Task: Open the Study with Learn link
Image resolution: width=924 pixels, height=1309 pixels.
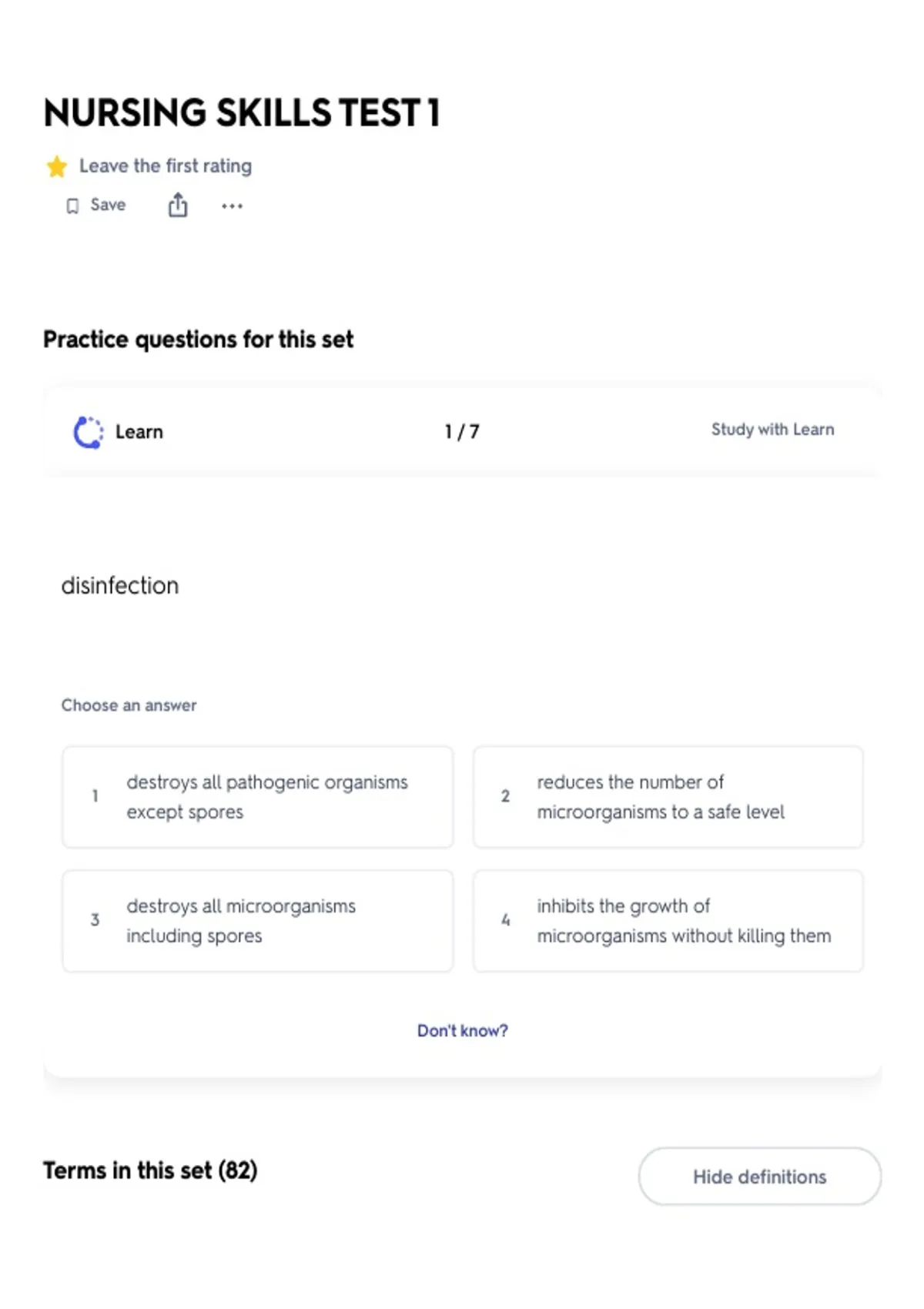Action: (772, 430)
